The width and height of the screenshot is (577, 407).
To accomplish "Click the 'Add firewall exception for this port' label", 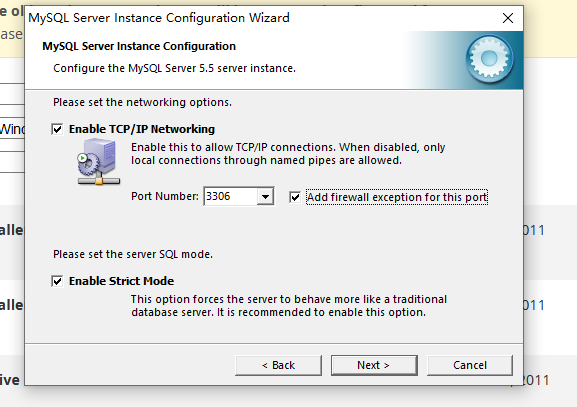I will point(397,197).
